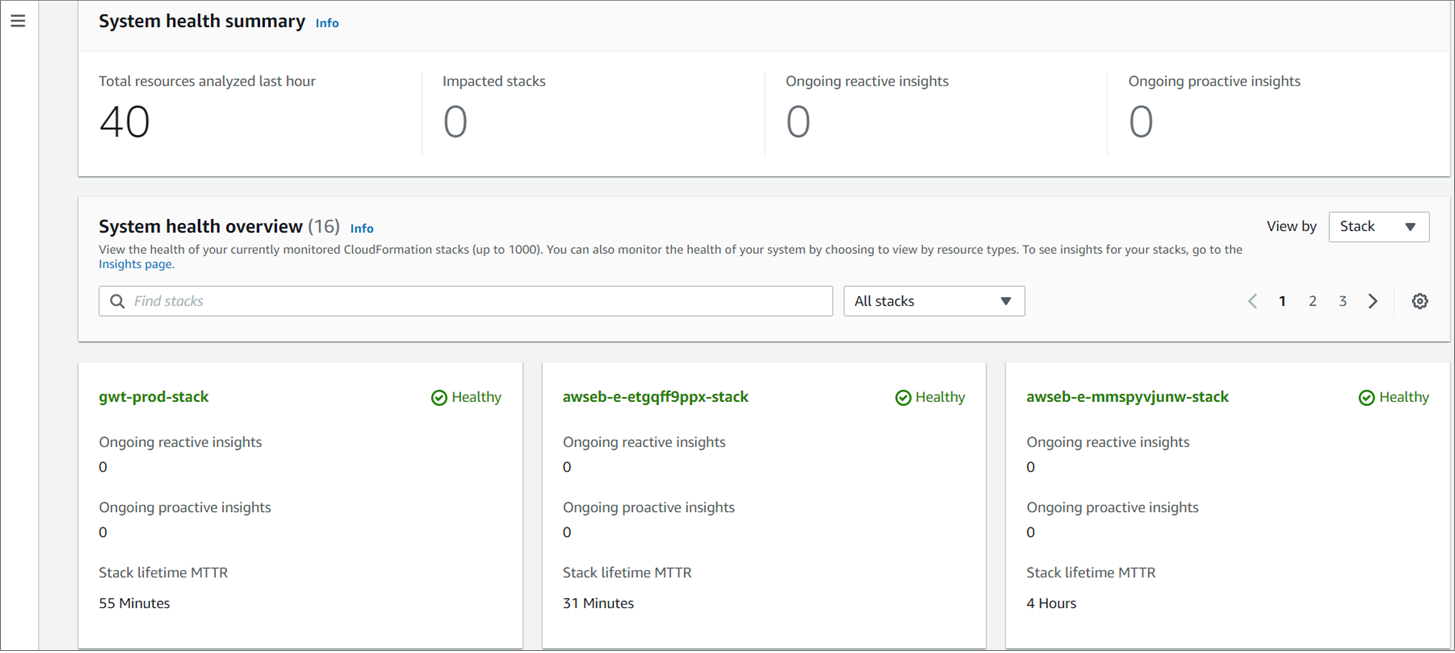The image size is (1455, 653).
Task: Click Ongoing reactive insights label on awseb-e-etgqff9ppx-stack
Action: [x=644, y=442]
